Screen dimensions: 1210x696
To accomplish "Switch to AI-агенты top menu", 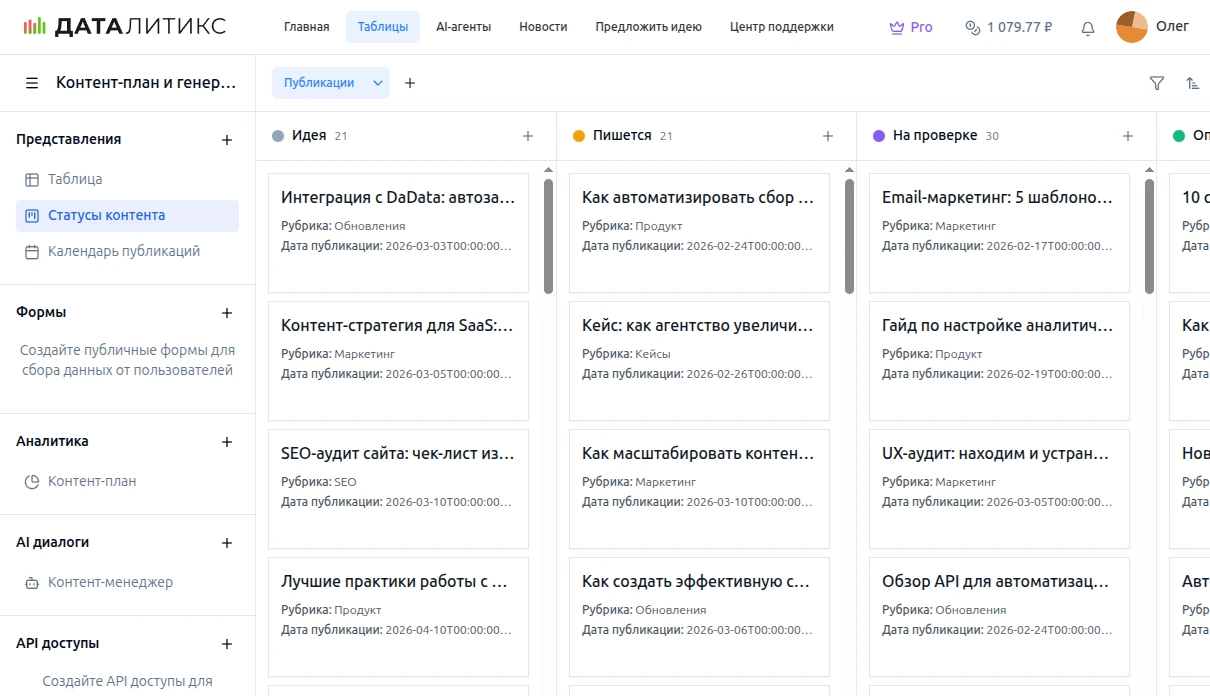I will 463,27.
